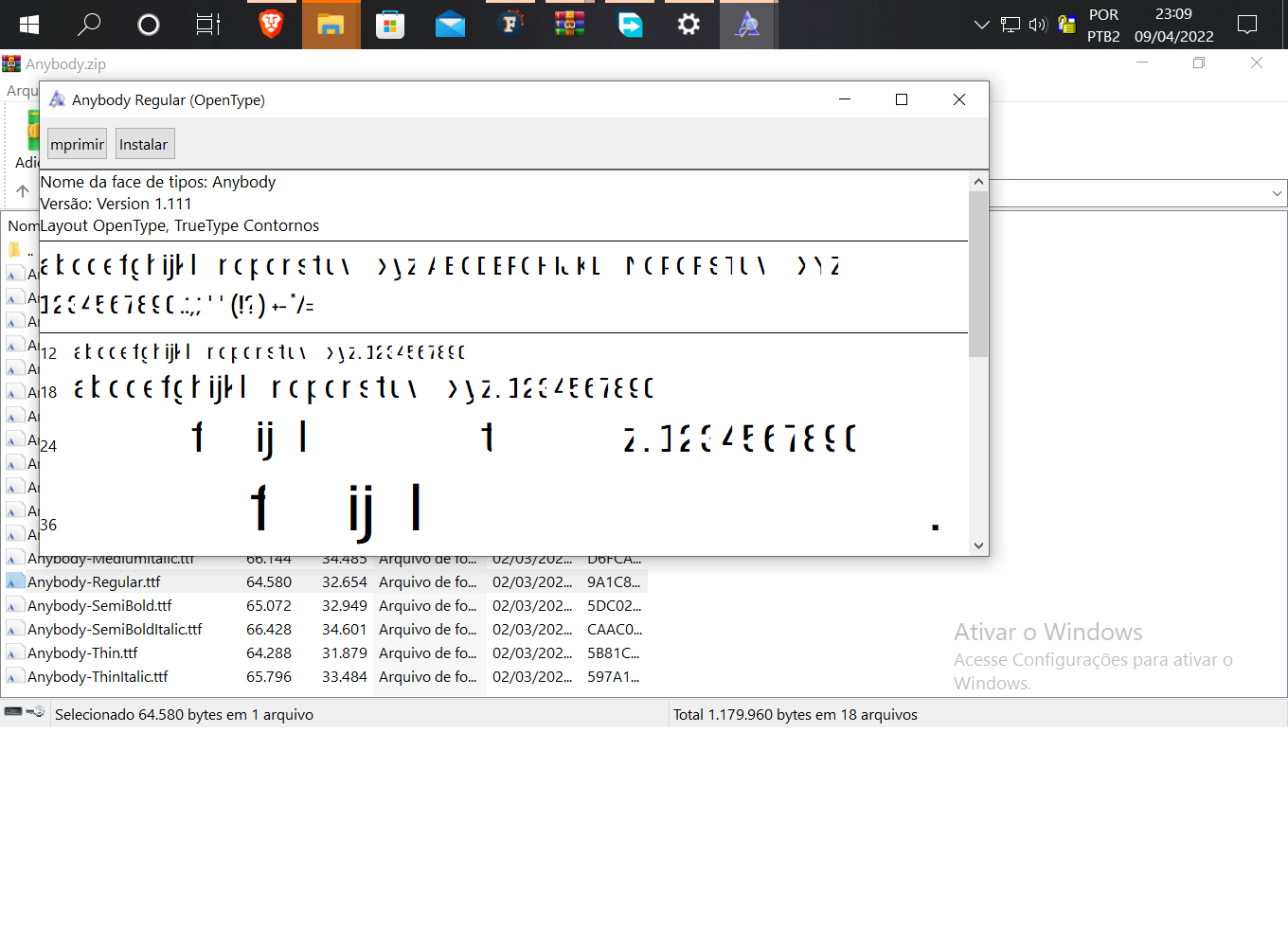Image resolution: width=1288 pixels, height=947 pixels.
Task: Switch to WinRAR in the taskbar
Action: click(569, 24)
